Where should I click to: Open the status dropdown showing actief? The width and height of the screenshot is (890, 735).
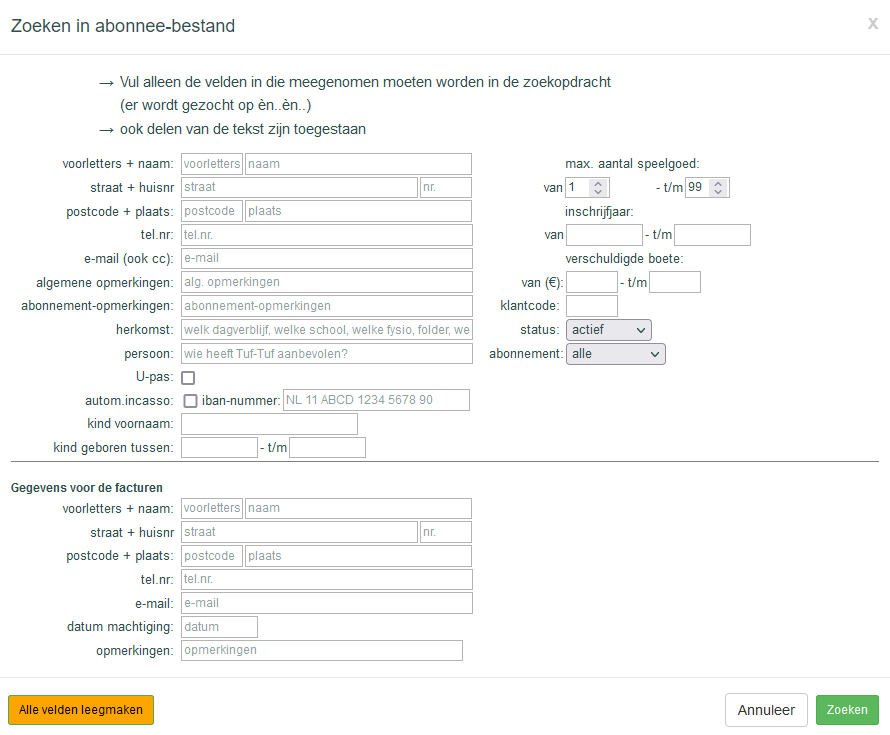[608, 330]
